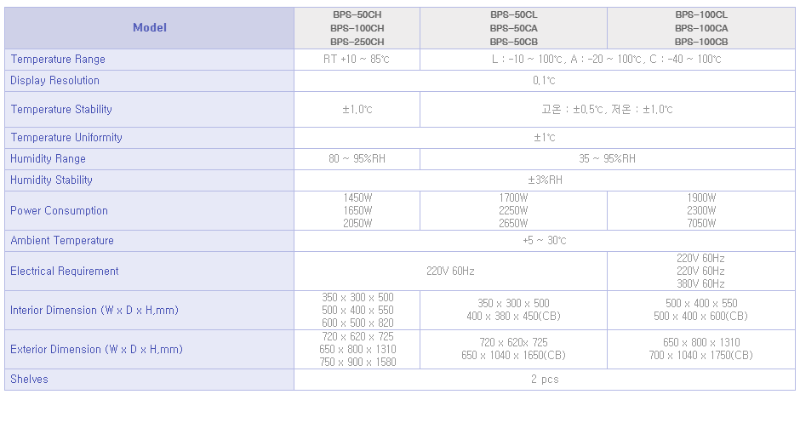Viewport: 800px width, 422px height.
Task: Click the 0.1℃ display resolution value
Action: pyautogui.click(x=544, y=80)
